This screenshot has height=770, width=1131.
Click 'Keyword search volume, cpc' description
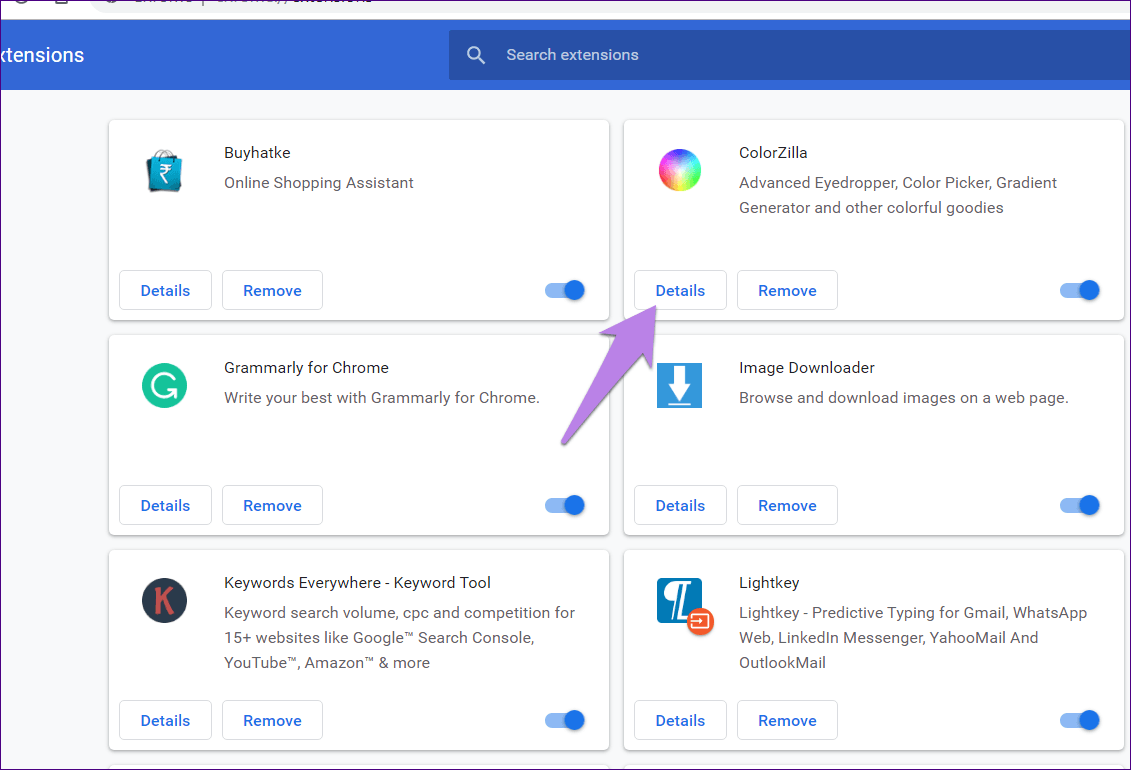[x=399, y=637]
